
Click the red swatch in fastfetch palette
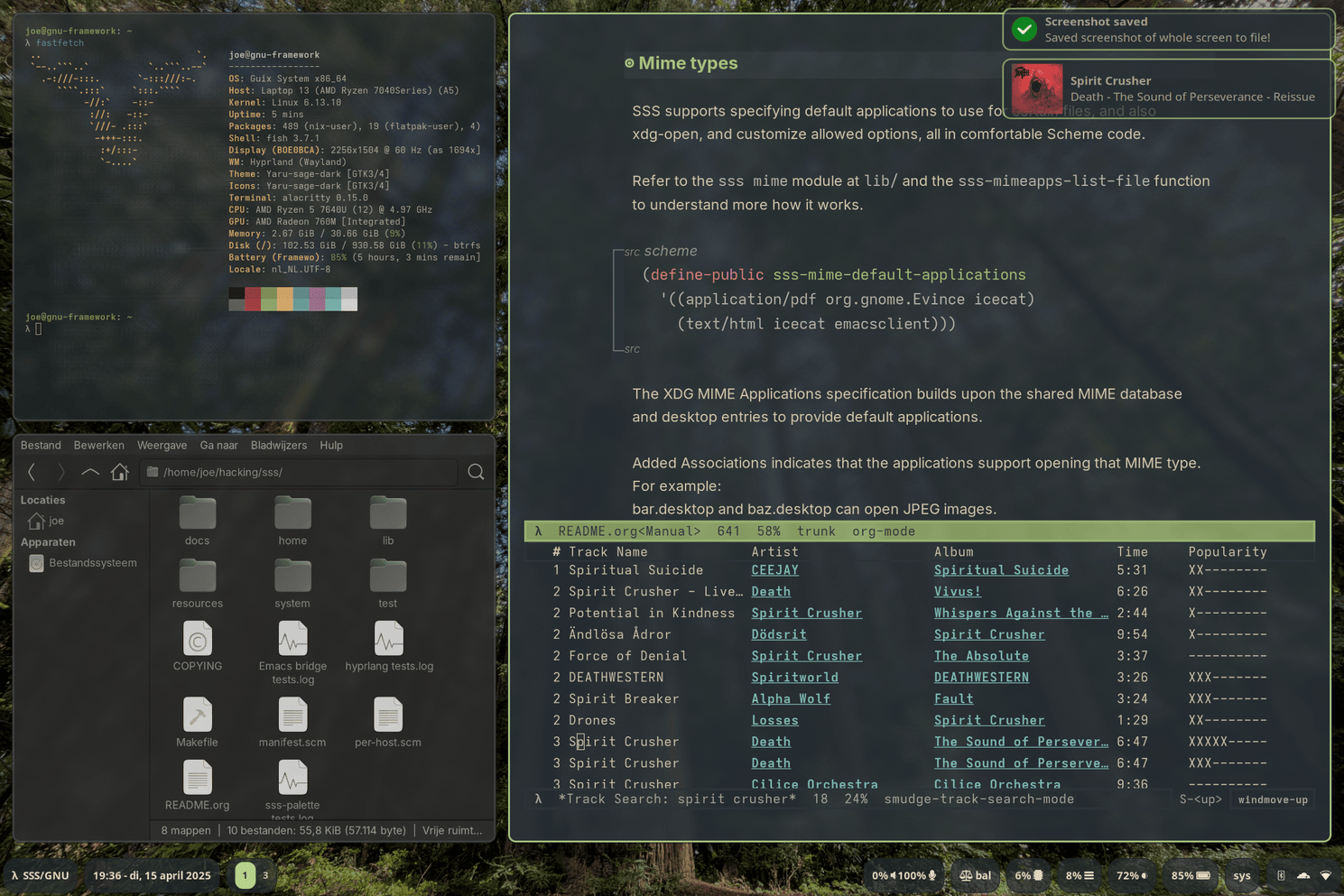coord(253,299)
